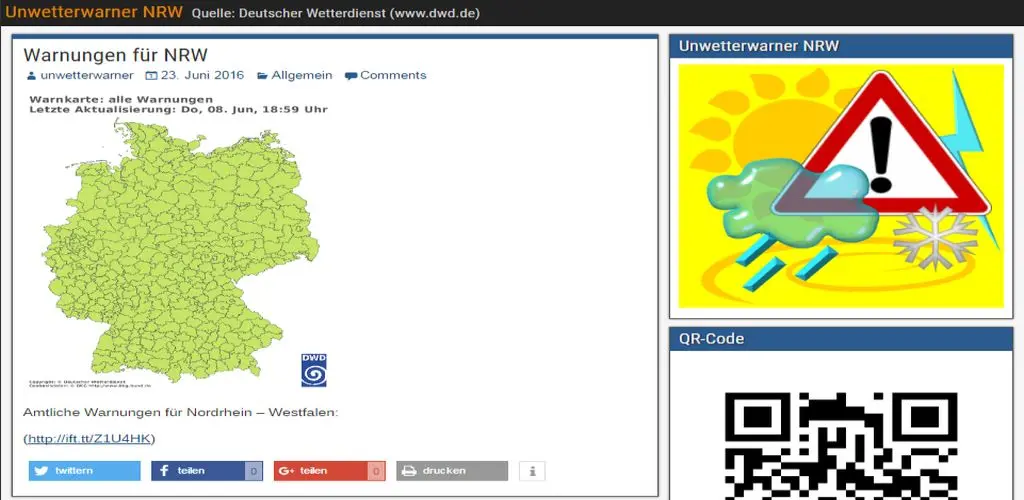Select text 'Quelle: Deutscher Wetterdienst (www.dwd.de)'
1024x500 pixels.
click(x=336, y=14)
